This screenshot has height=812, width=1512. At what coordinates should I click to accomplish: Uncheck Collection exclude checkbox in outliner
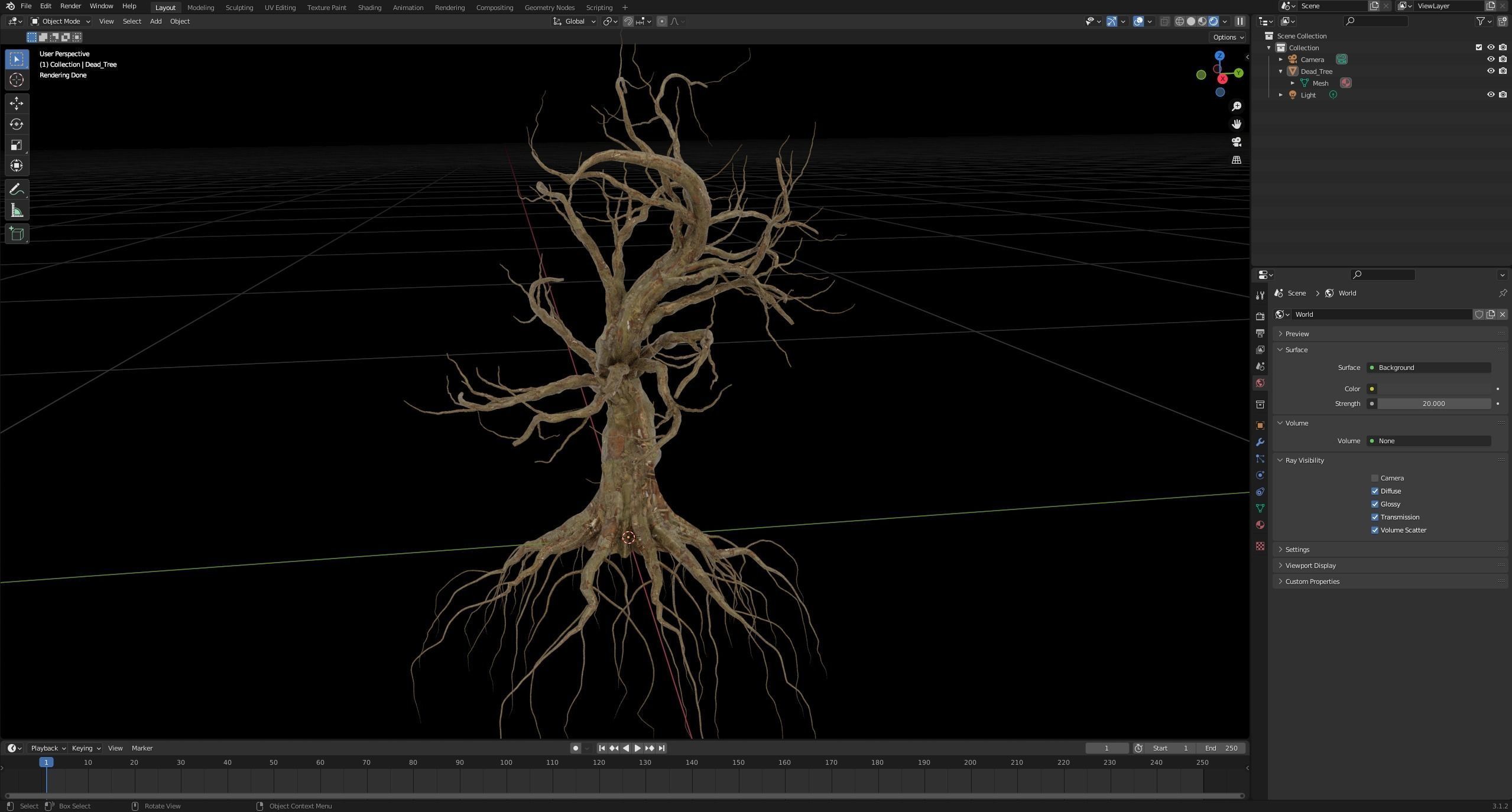tap(1479, 47)
